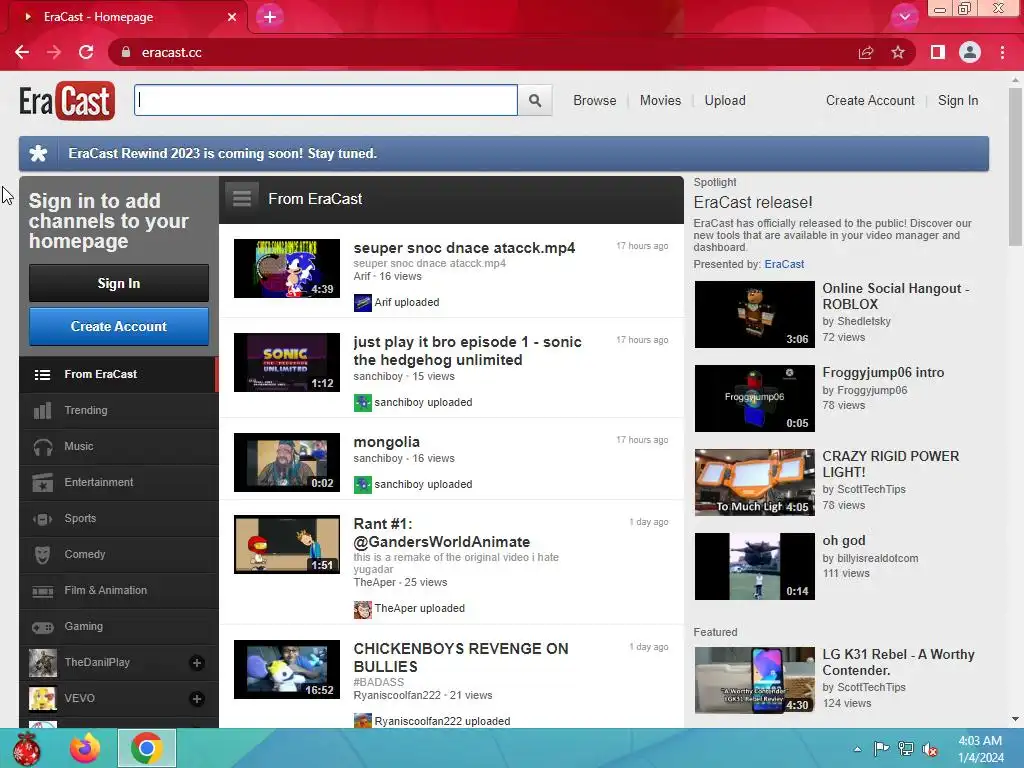This screenshot has height=768, width=1024.
Task: Click the page vertical scrollbar thumb
Action: 1014,167
